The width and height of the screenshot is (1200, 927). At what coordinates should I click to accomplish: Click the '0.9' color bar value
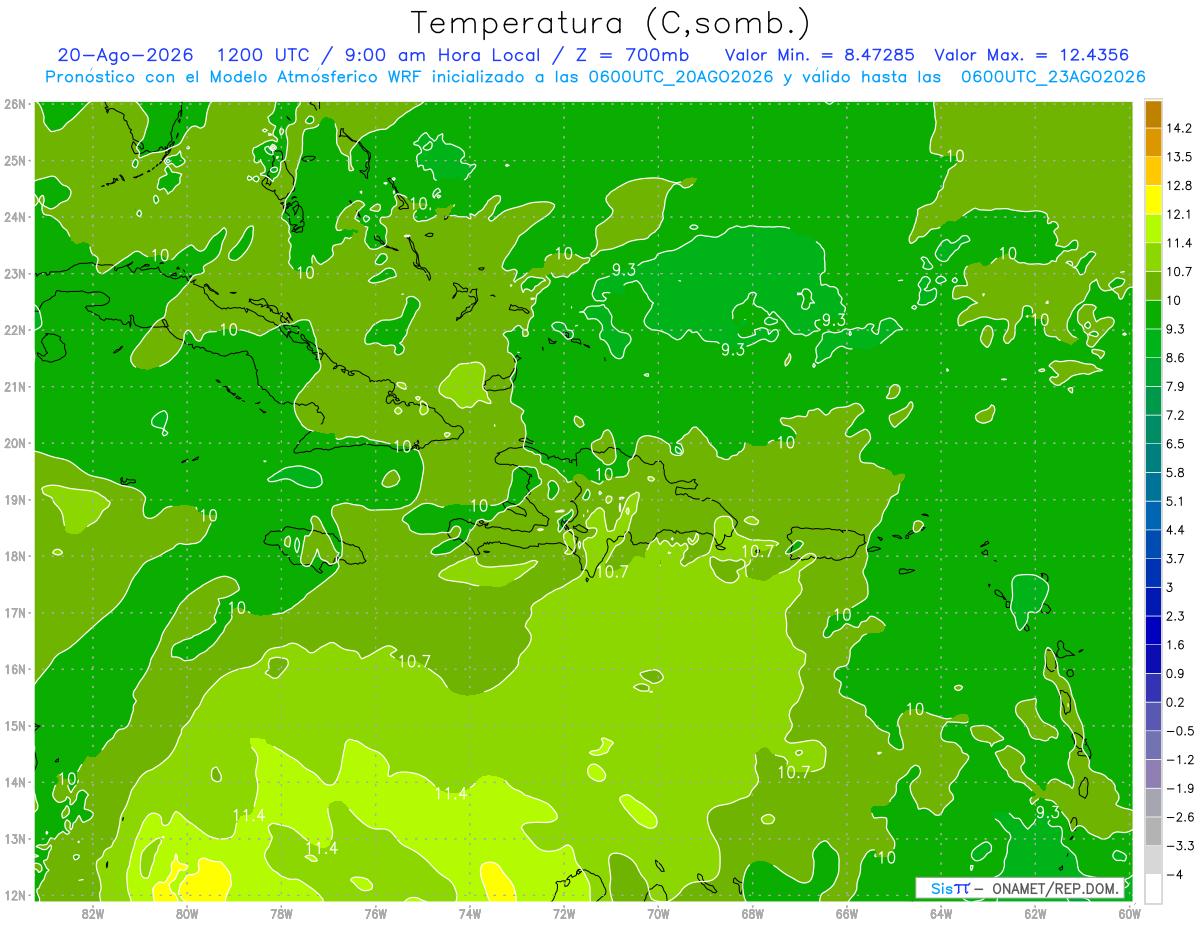pyautogui.click(x=1176, y=673)
